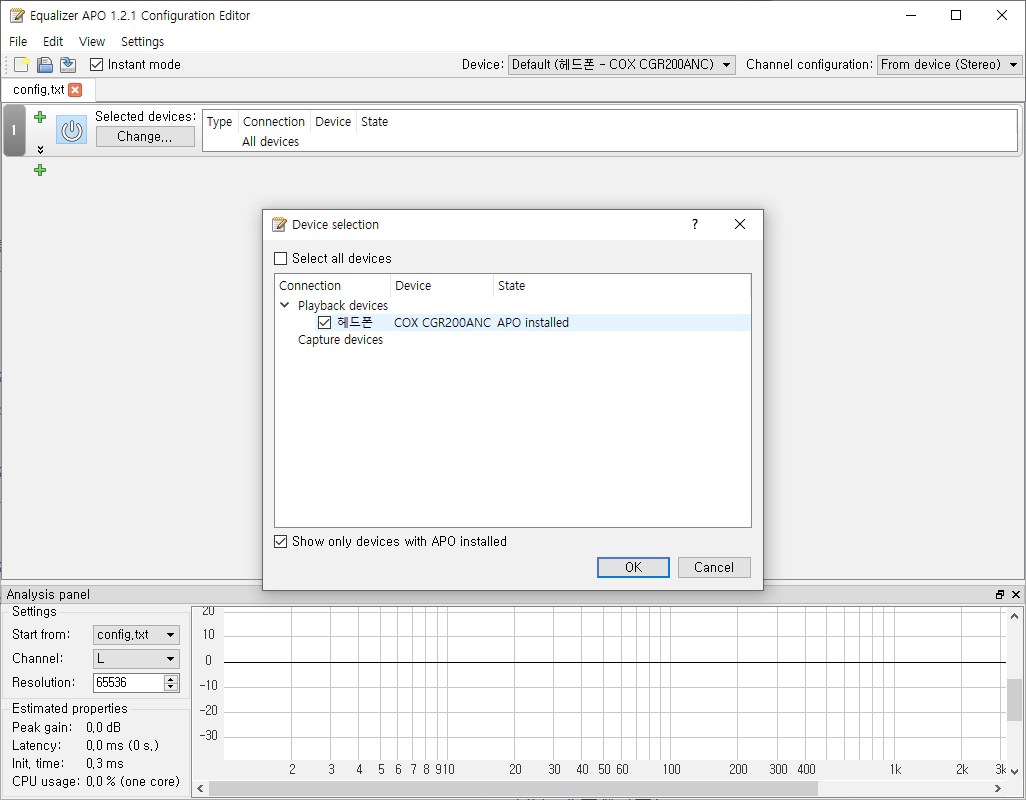Screen dimensions: 1026x800
Task: Click the "All devices" entry in selected devices
Action: (270, 141)
